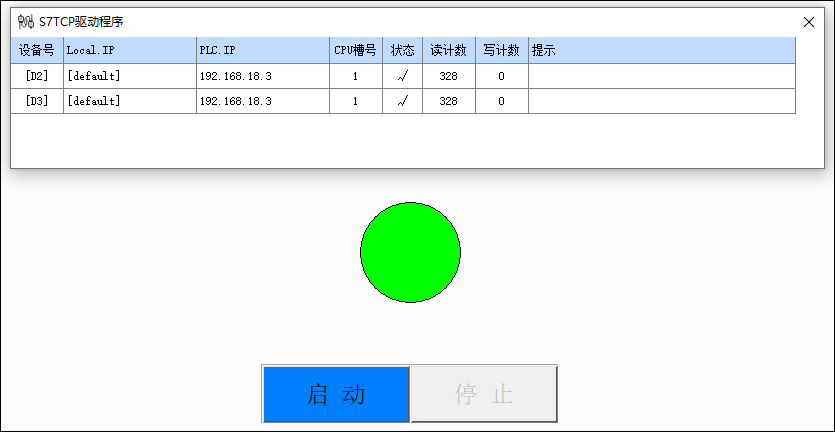Click the green indicator circle
The image size is (835, 432).
click(411, 252)
